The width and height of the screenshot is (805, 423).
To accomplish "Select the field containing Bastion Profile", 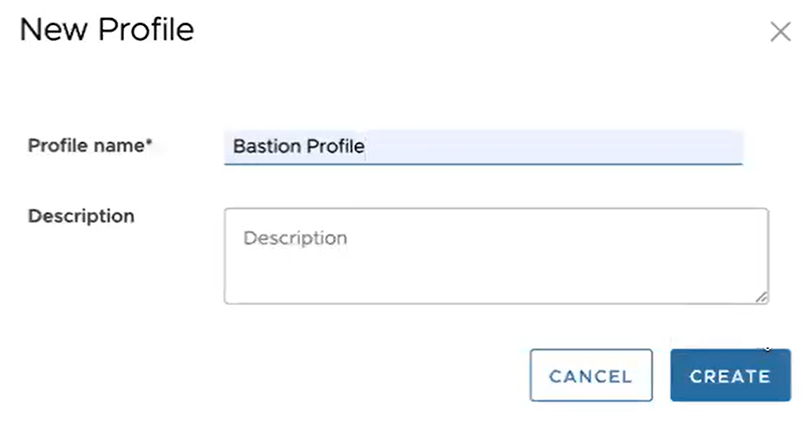I will click(x=483, y=147).
